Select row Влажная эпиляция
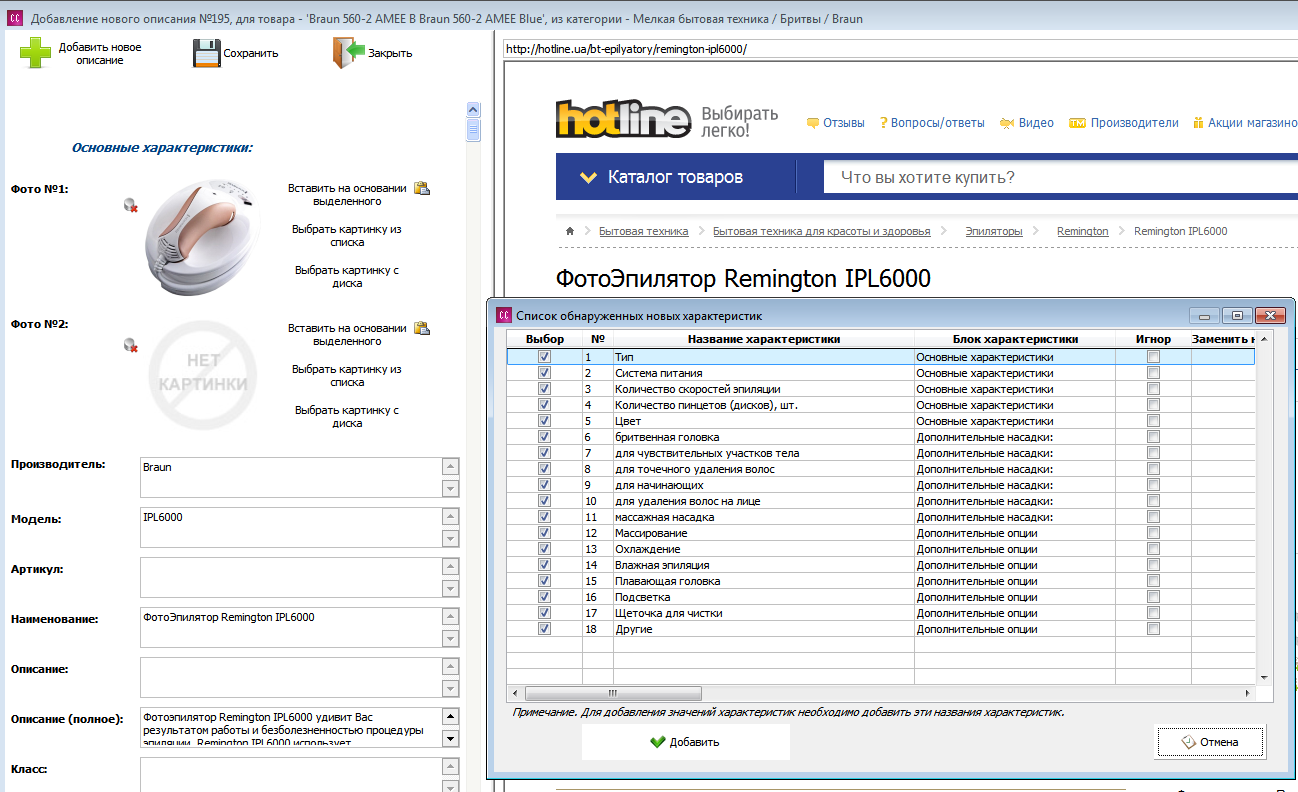This screenshot has height=792, width=1298. (x=881, y=565)
